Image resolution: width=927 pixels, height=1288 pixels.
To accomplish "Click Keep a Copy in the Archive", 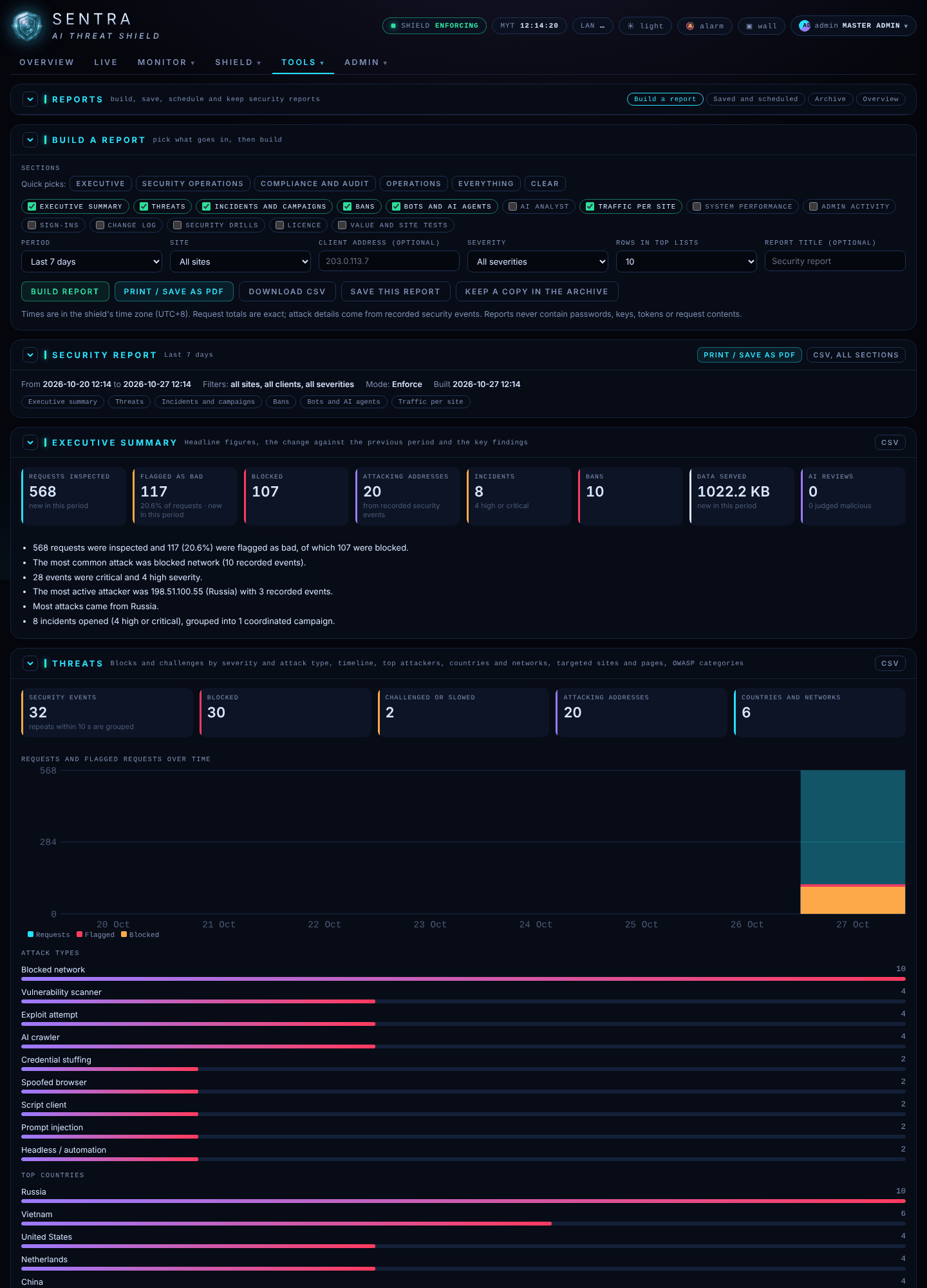I will coord(537,292).
